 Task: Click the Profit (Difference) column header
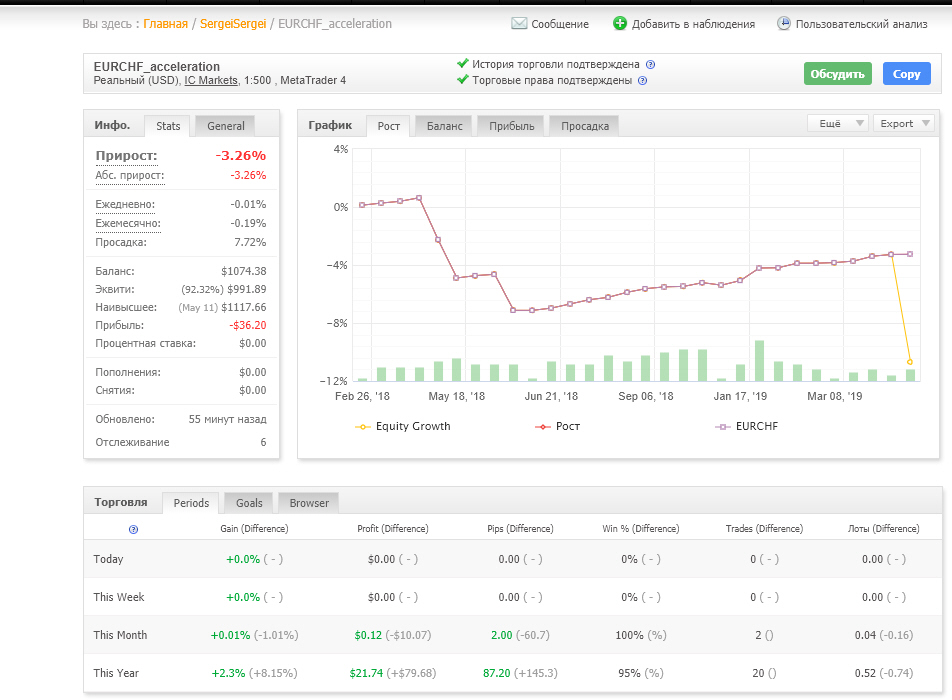pos(393,529)
